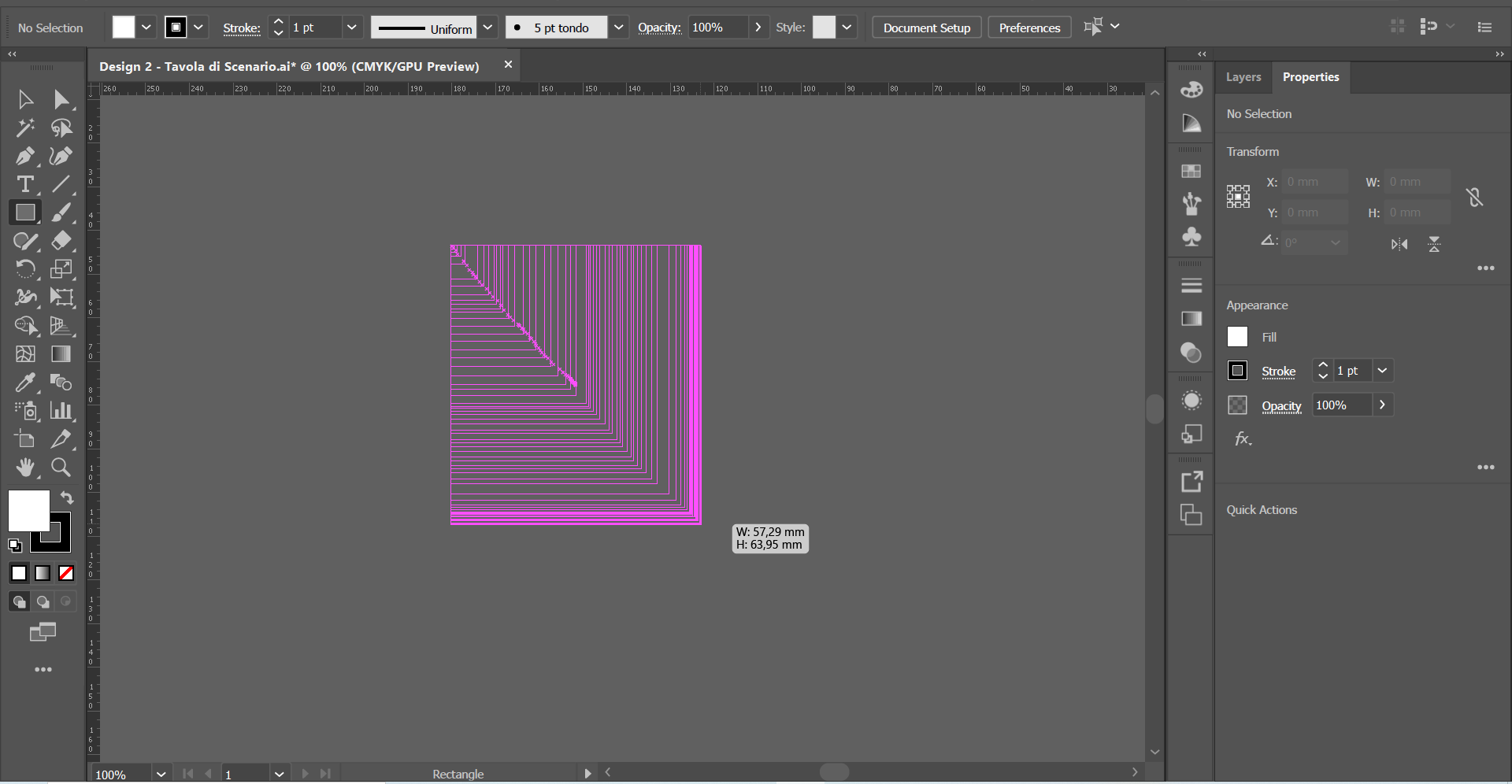This screenshot has width=1512, height=784.
Task: Select the Eyedropper tool
Action: tap(24, 383)
